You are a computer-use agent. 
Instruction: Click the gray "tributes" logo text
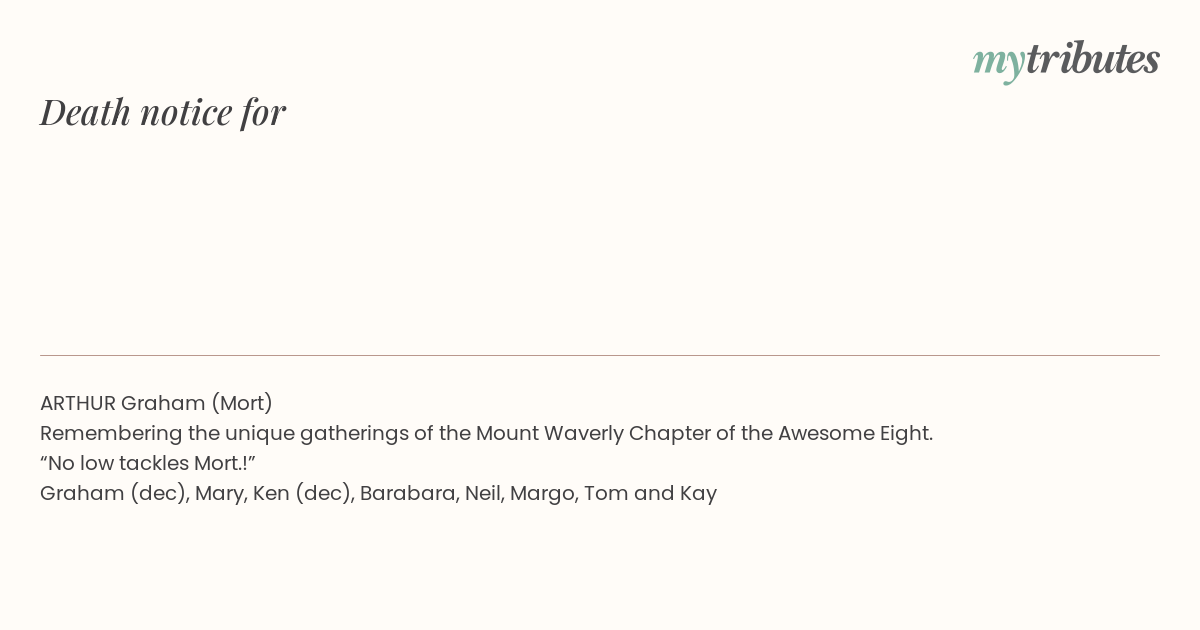[x=1092, y=59]
